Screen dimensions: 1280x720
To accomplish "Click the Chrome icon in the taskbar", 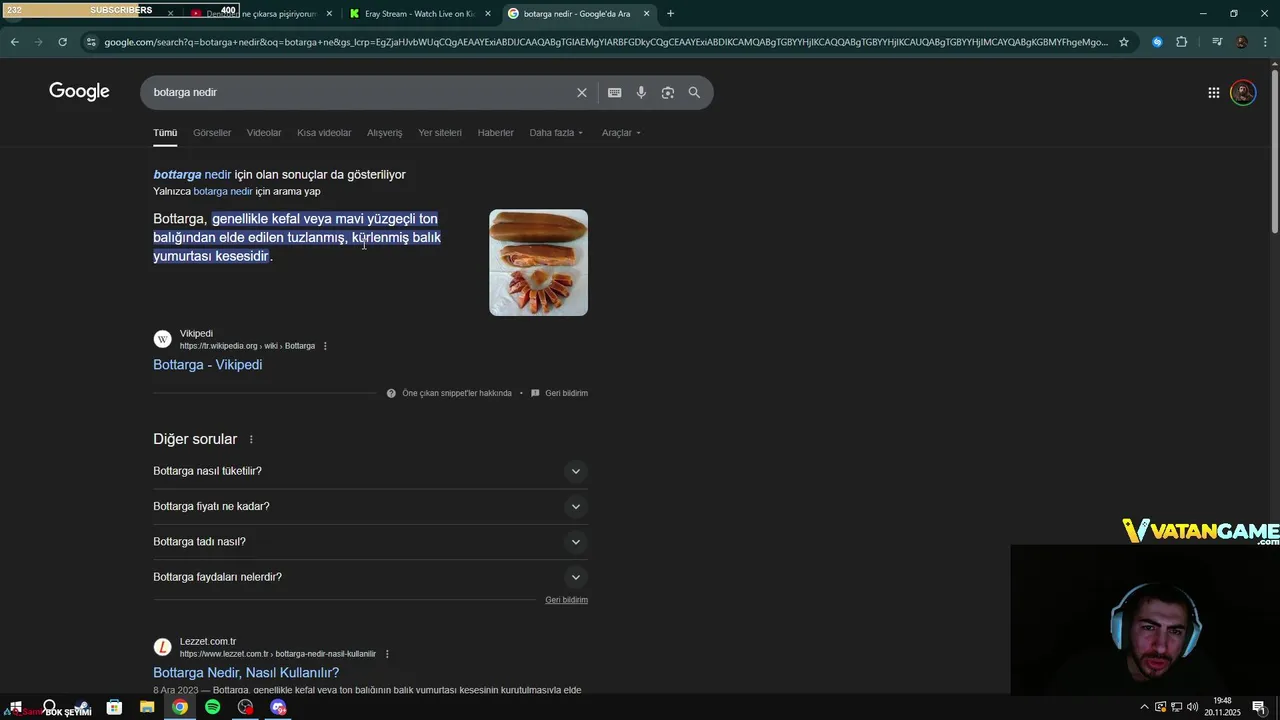I will tap(179, 707).
